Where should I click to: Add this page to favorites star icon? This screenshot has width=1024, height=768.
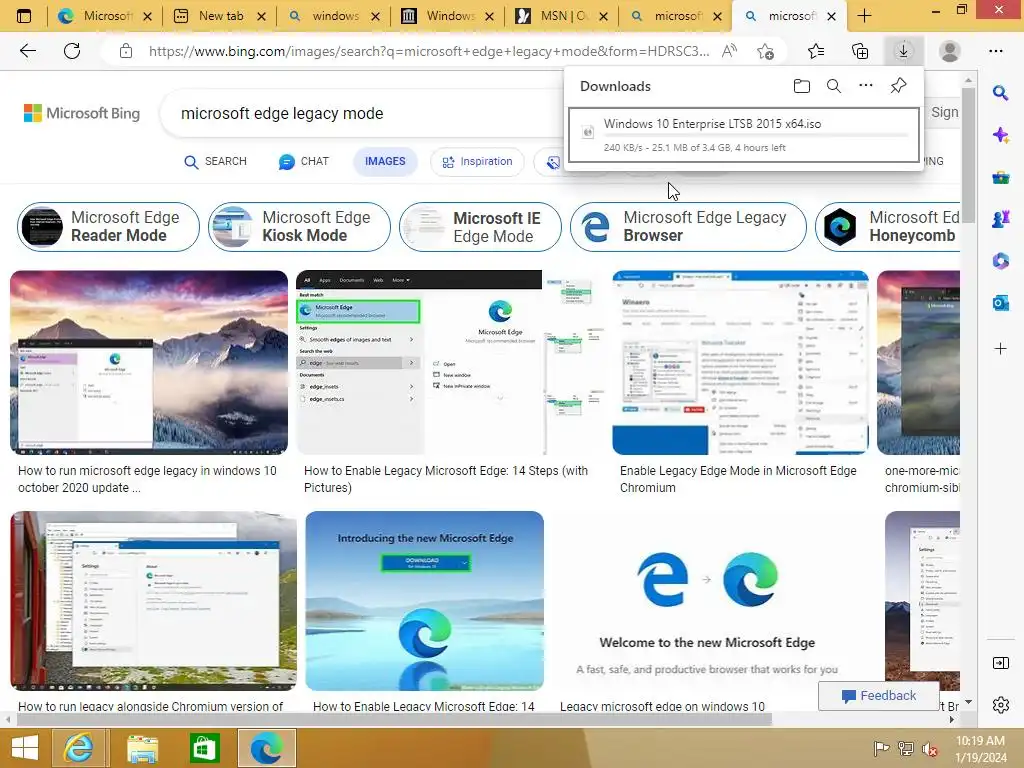[x=765, y=51]
